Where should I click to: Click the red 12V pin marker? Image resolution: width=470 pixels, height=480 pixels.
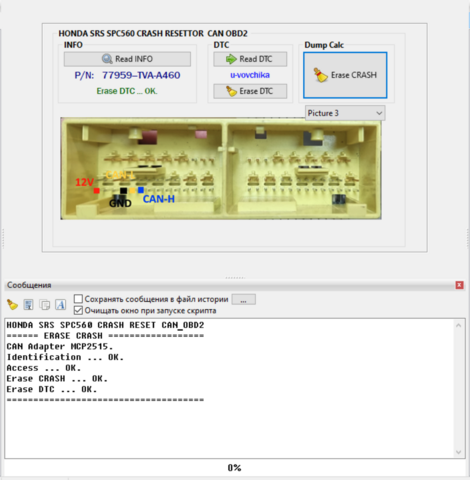point(97,191)
